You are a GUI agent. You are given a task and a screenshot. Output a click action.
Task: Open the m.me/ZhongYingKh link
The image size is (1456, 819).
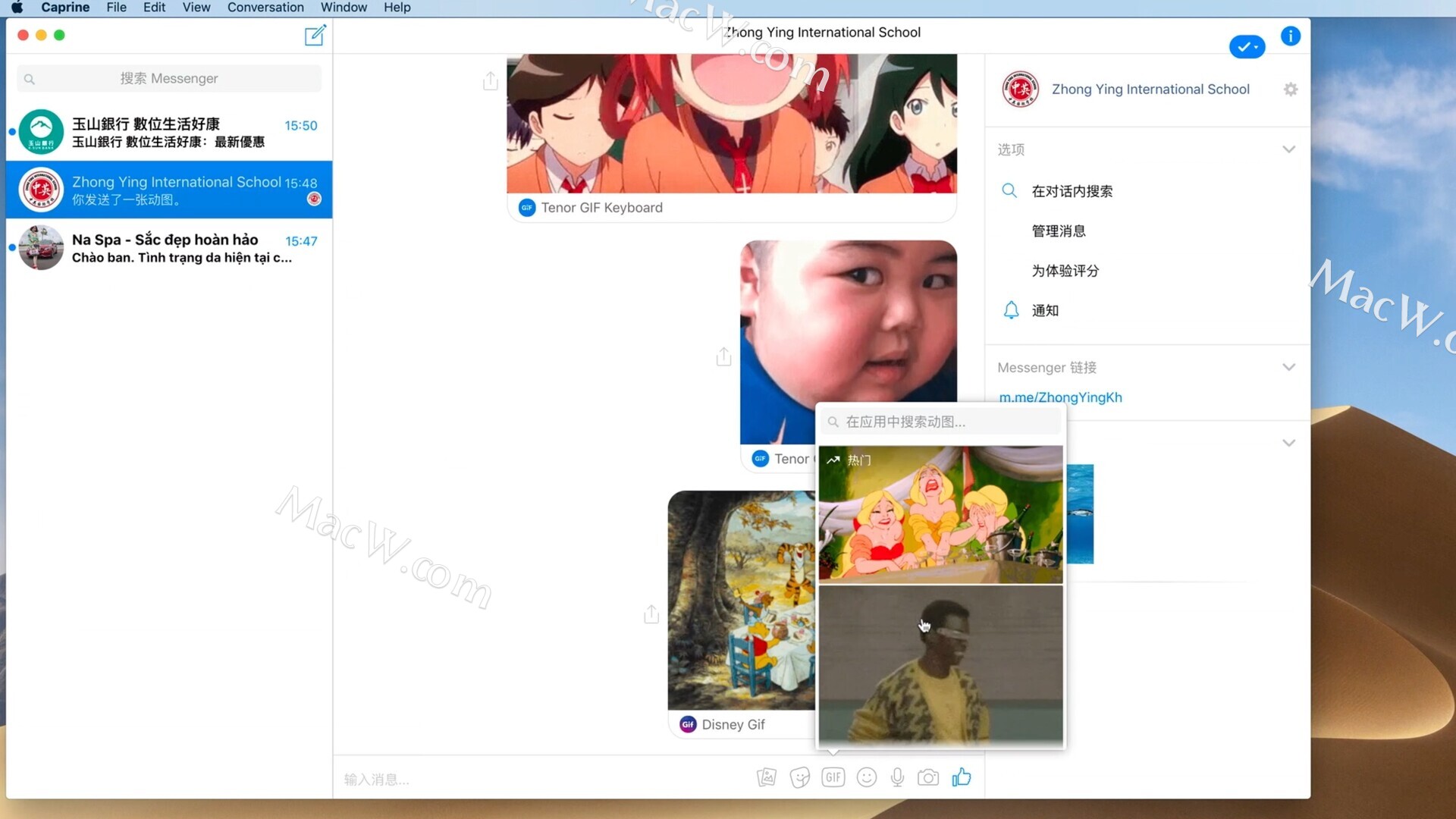tap(1060, 397)
